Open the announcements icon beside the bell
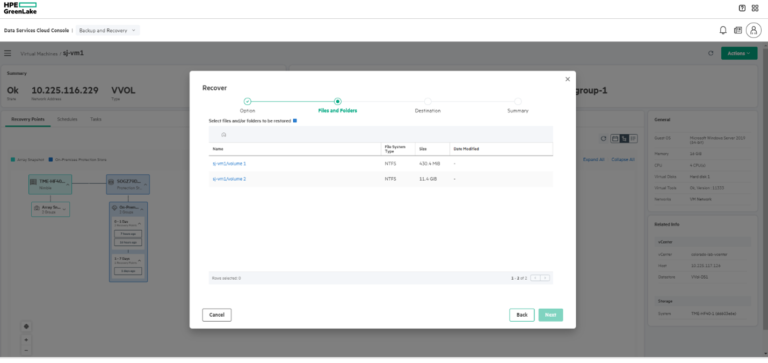The image size is (768, 363). [x=738, y=30]
